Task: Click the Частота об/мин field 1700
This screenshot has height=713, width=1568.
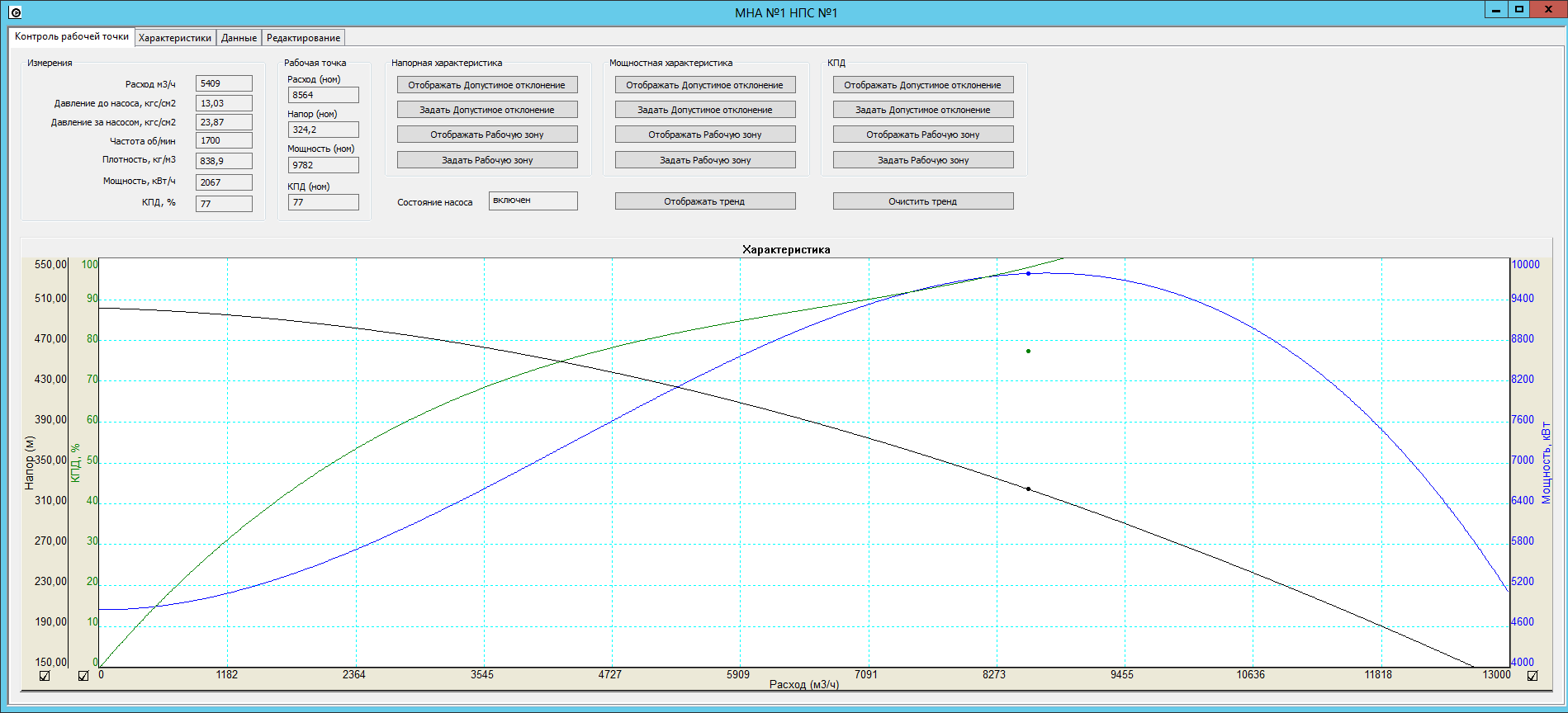Action: pyautogui.click(x=224, y=140)
